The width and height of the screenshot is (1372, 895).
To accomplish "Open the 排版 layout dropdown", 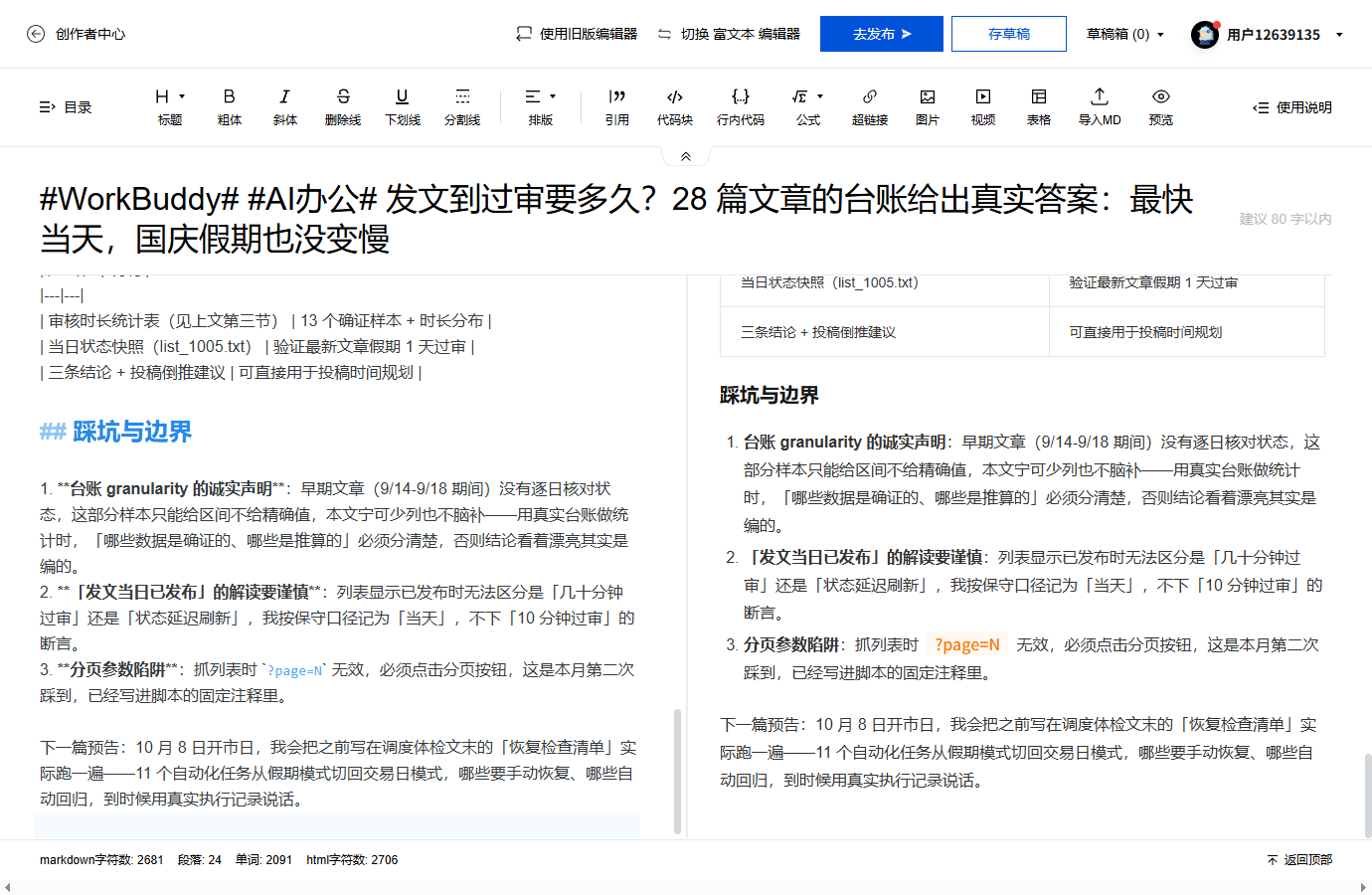I will click(541, 106).
